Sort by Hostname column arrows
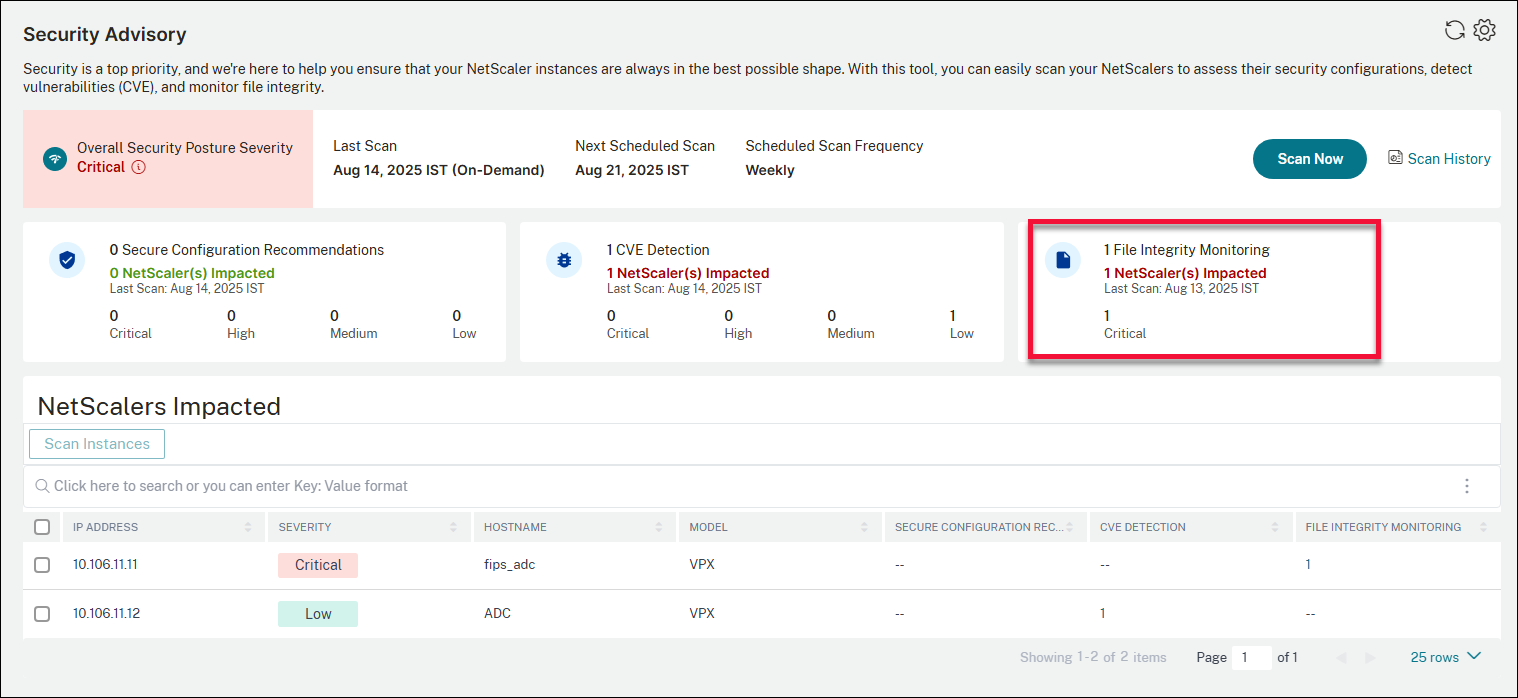Screen dimensions: 1518x698 pyautogui.click(x=659, y=527)
